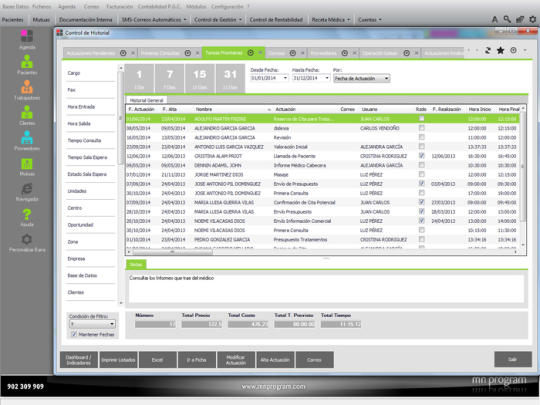Close the Tareas Prioritarias tab with its X
The height and width of the screenshot is (405, 540).
click(x=261, y=53)
